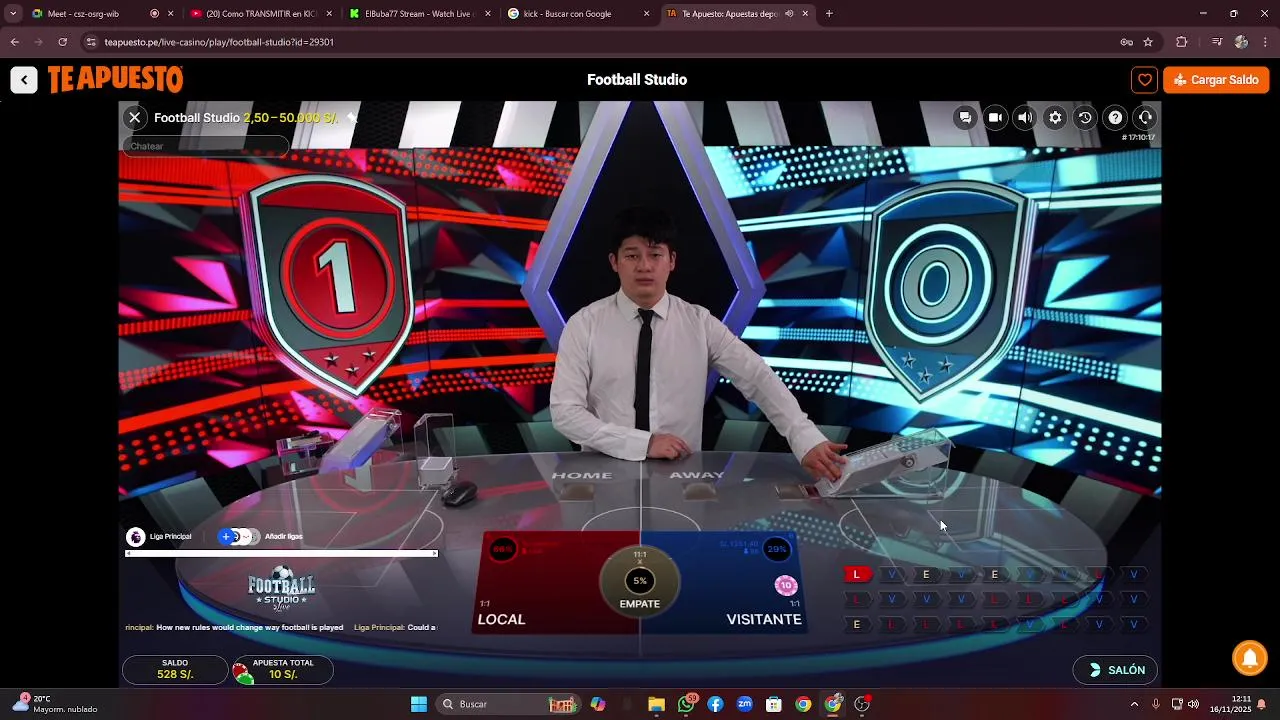Viewport: 1280px width, 720px height.
Task: Reload the page
Action: point(63,42)
